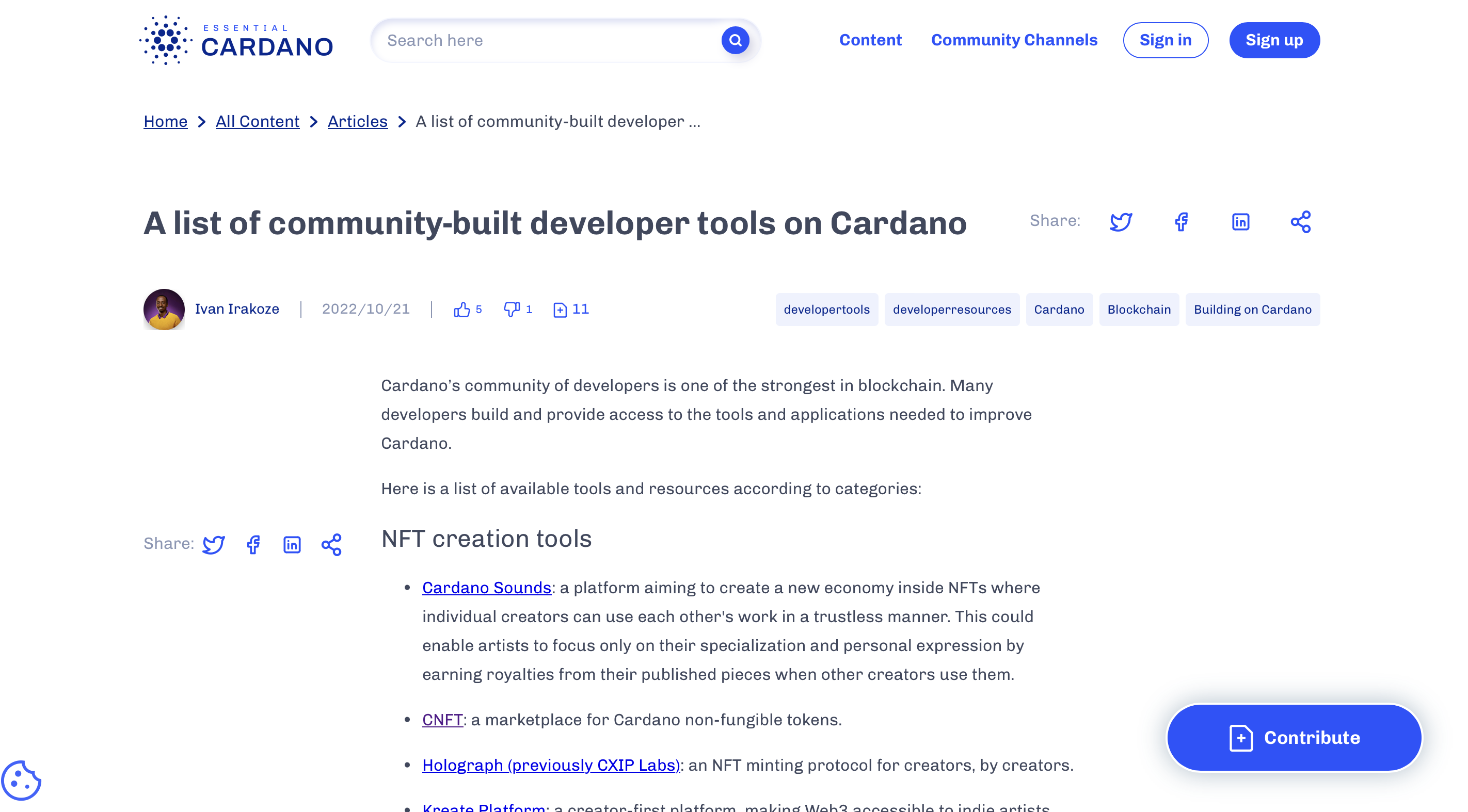The height and width of the screenshot is (812, 1468).
Task: Click the Essential Cardano logo
Action: (235, 40)
